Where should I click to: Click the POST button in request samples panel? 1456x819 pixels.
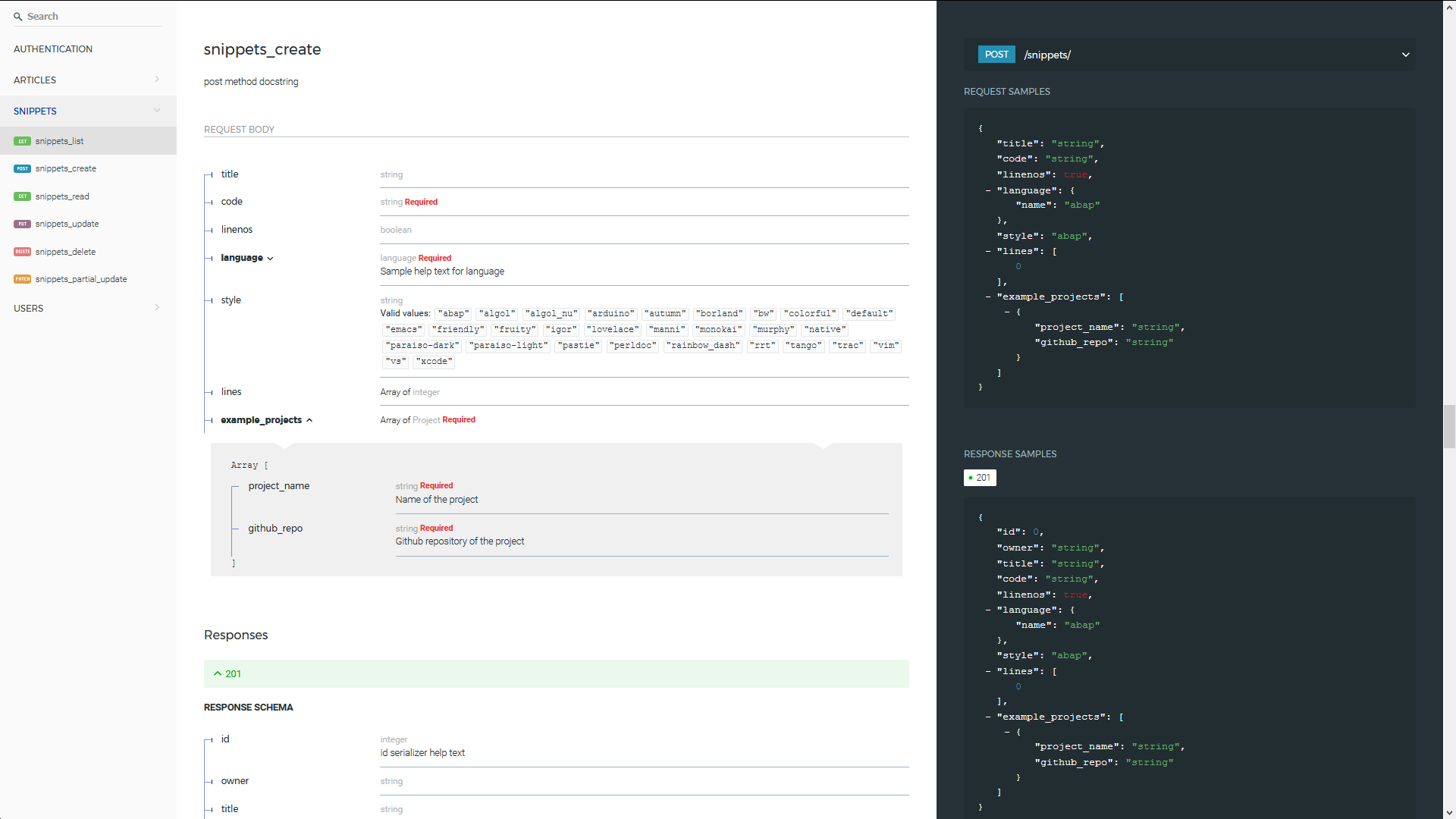click(996, 55)
